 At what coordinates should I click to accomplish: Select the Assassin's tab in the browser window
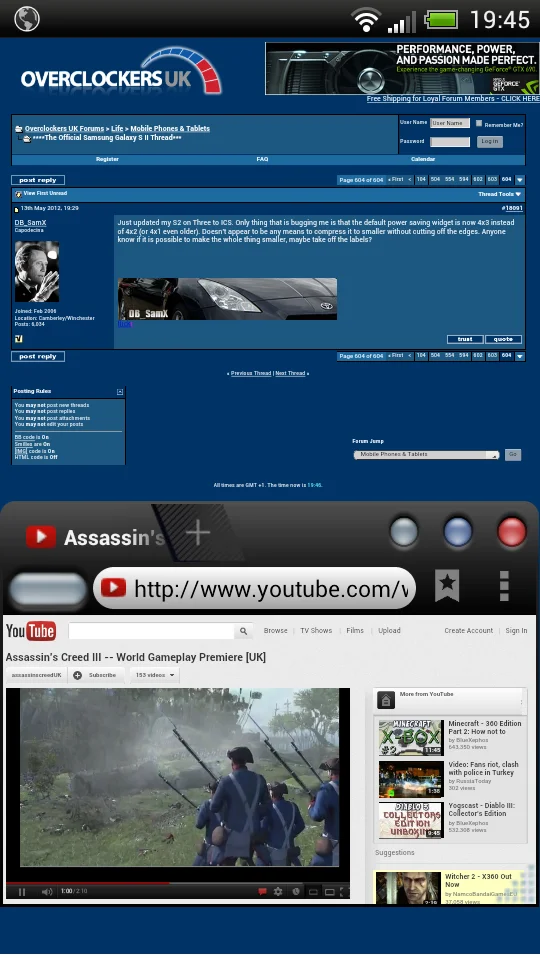pos(96,538)
